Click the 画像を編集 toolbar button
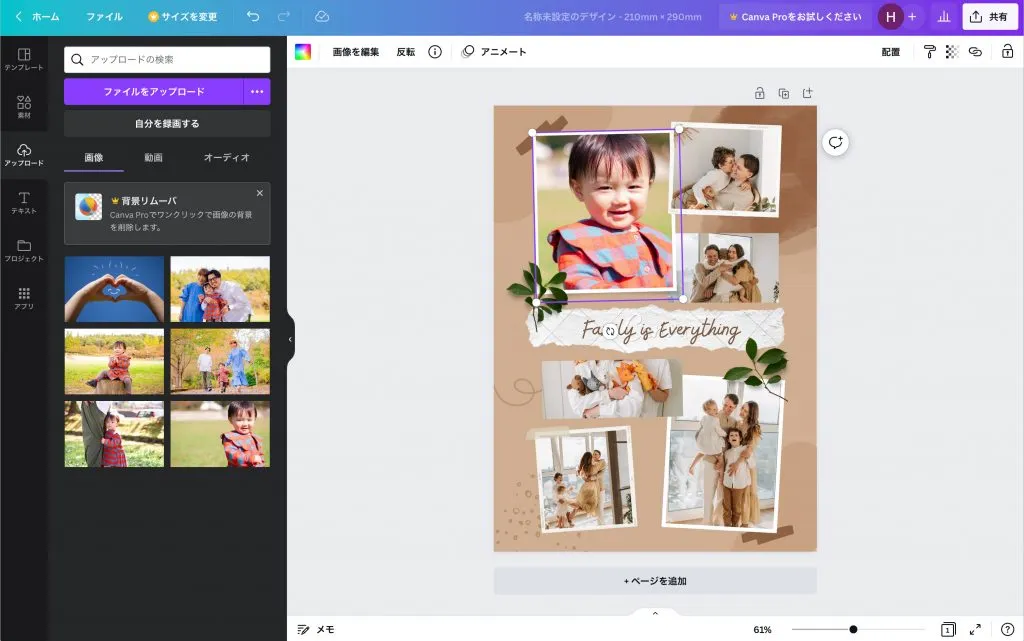The width and height of the screenshot is (1024, 641). point(356,52)
